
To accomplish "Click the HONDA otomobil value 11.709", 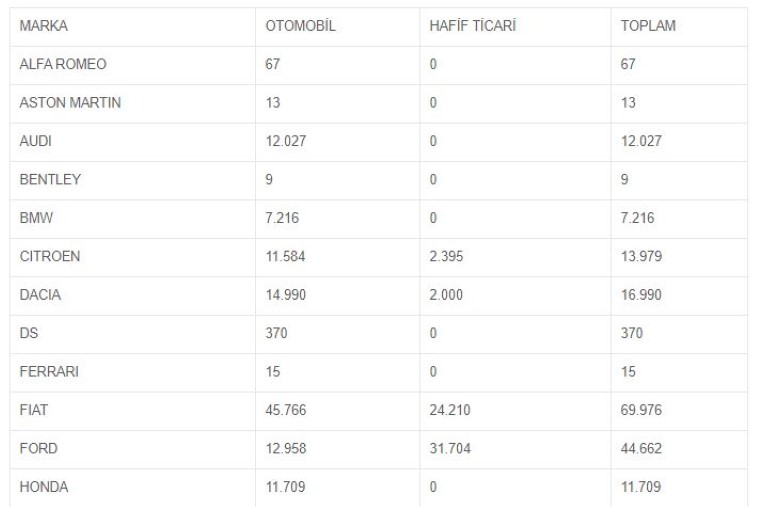I will pos(285,487).
